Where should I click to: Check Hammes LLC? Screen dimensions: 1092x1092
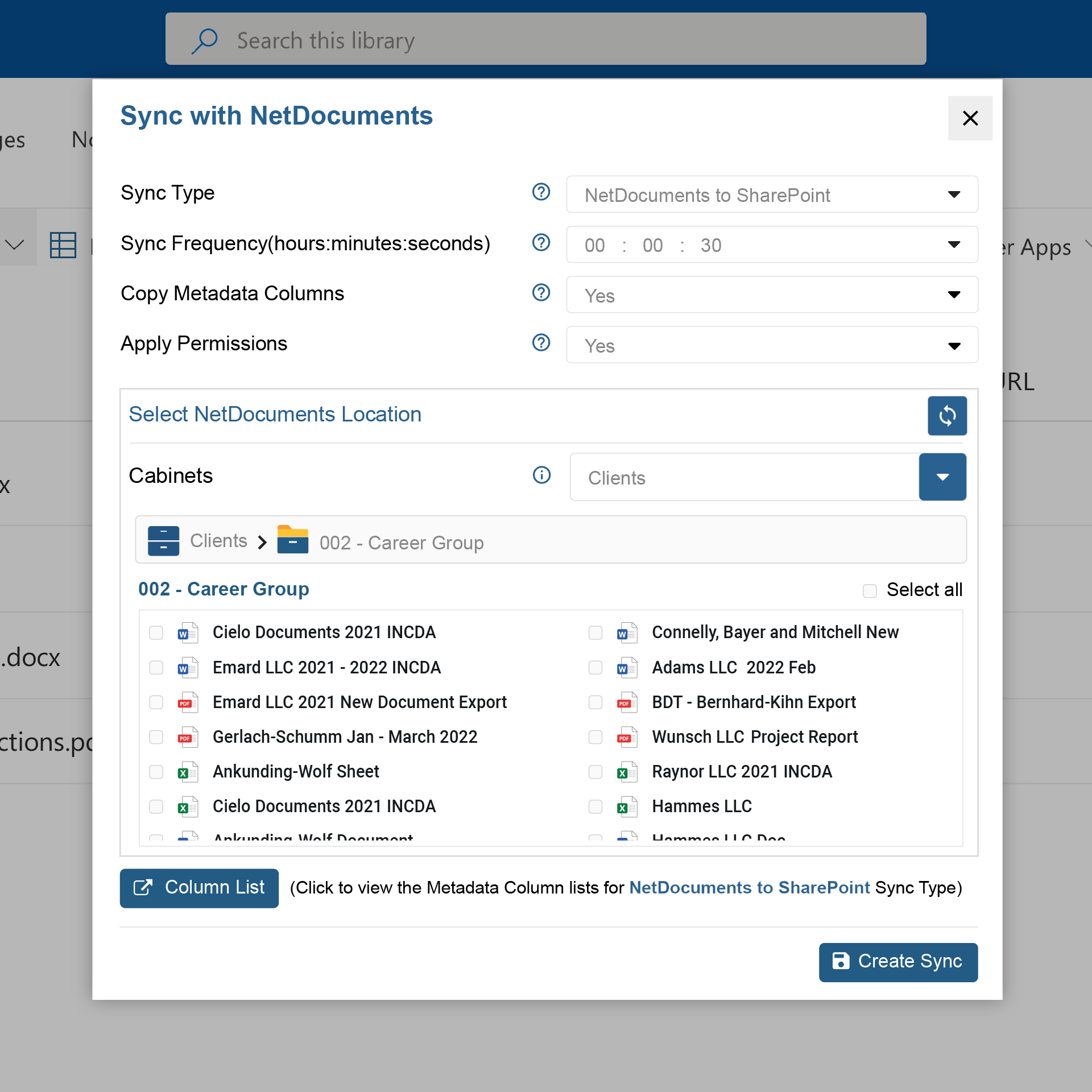(x=595, y=806)
